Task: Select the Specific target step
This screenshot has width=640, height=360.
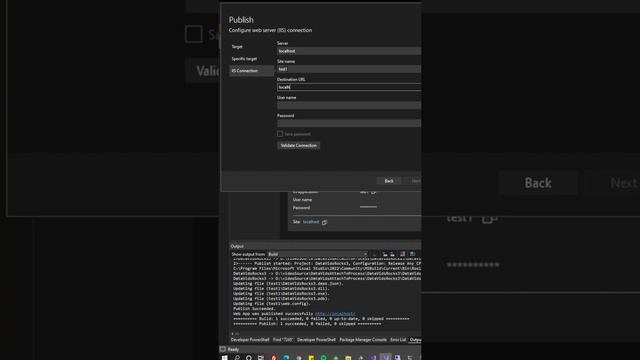Action: pyautogui.click(x=244, y=59)
